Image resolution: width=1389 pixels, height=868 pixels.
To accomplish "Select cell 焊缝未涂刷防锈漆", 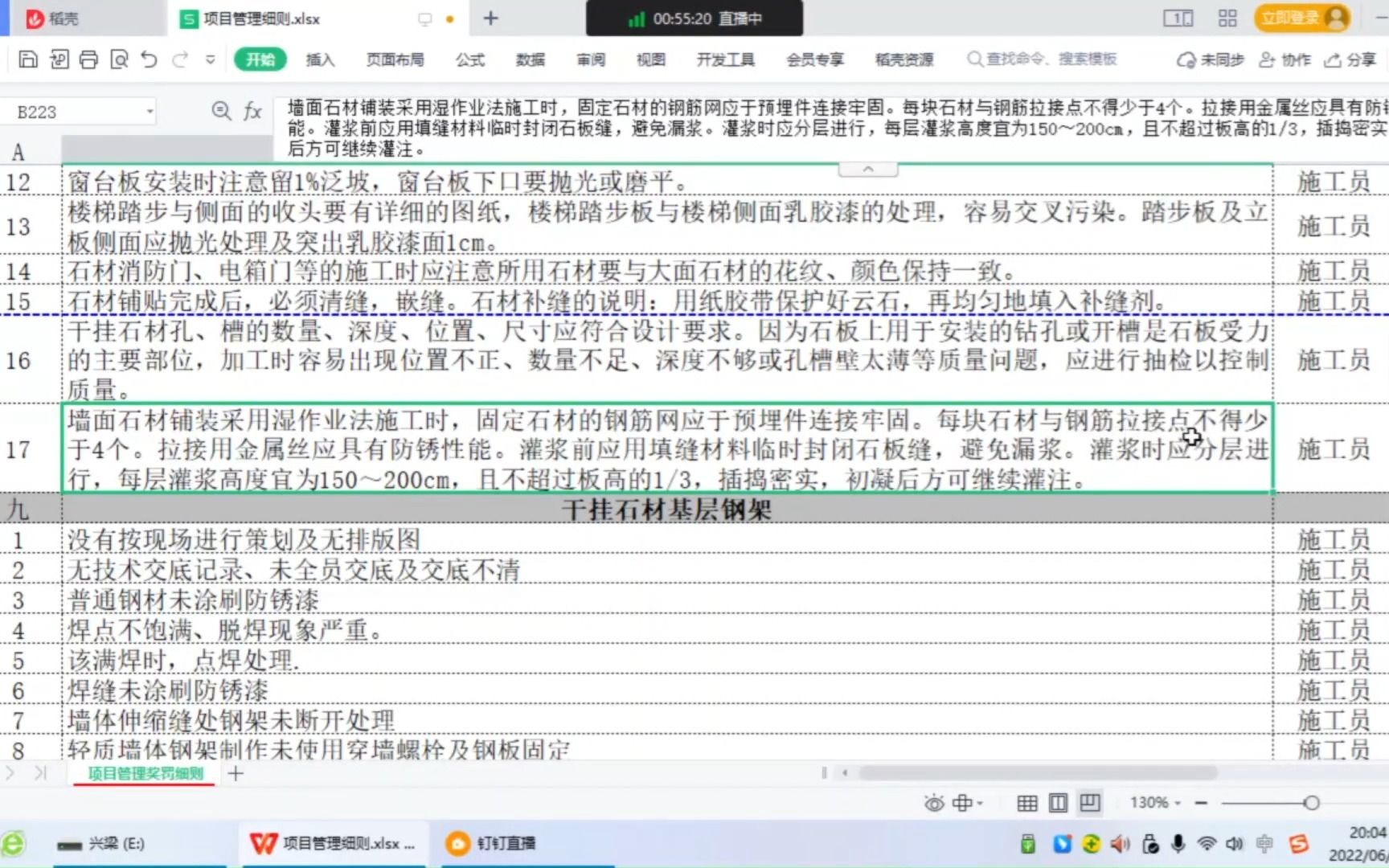I will pyautogui.click(x=667, y=690).
